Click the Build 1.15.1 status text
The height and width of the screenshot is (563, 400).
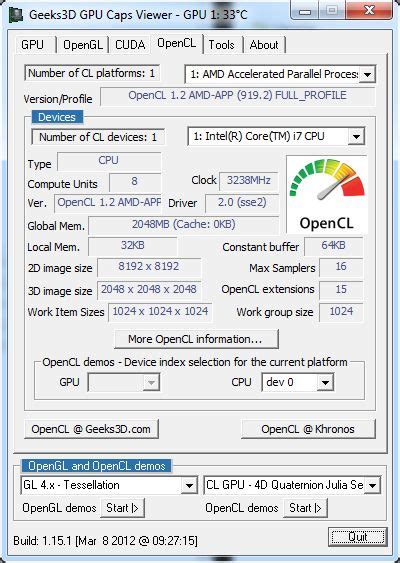105,541
